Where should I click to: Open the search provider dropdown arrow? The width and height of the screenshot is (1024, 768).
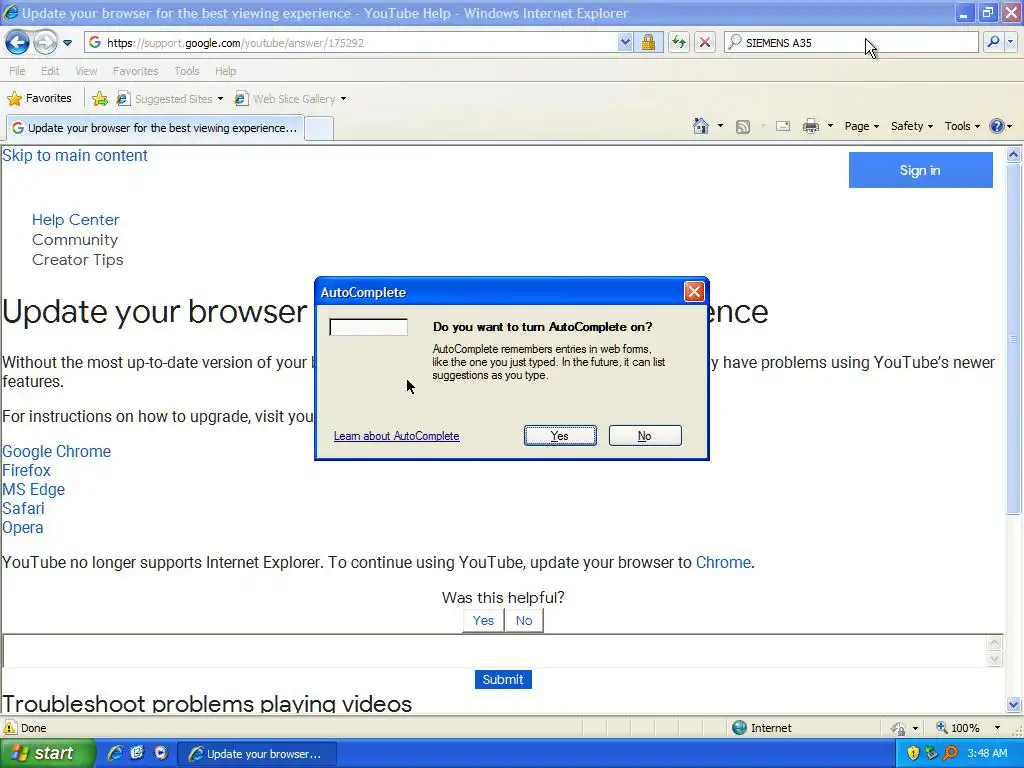tap(1010, 42)
